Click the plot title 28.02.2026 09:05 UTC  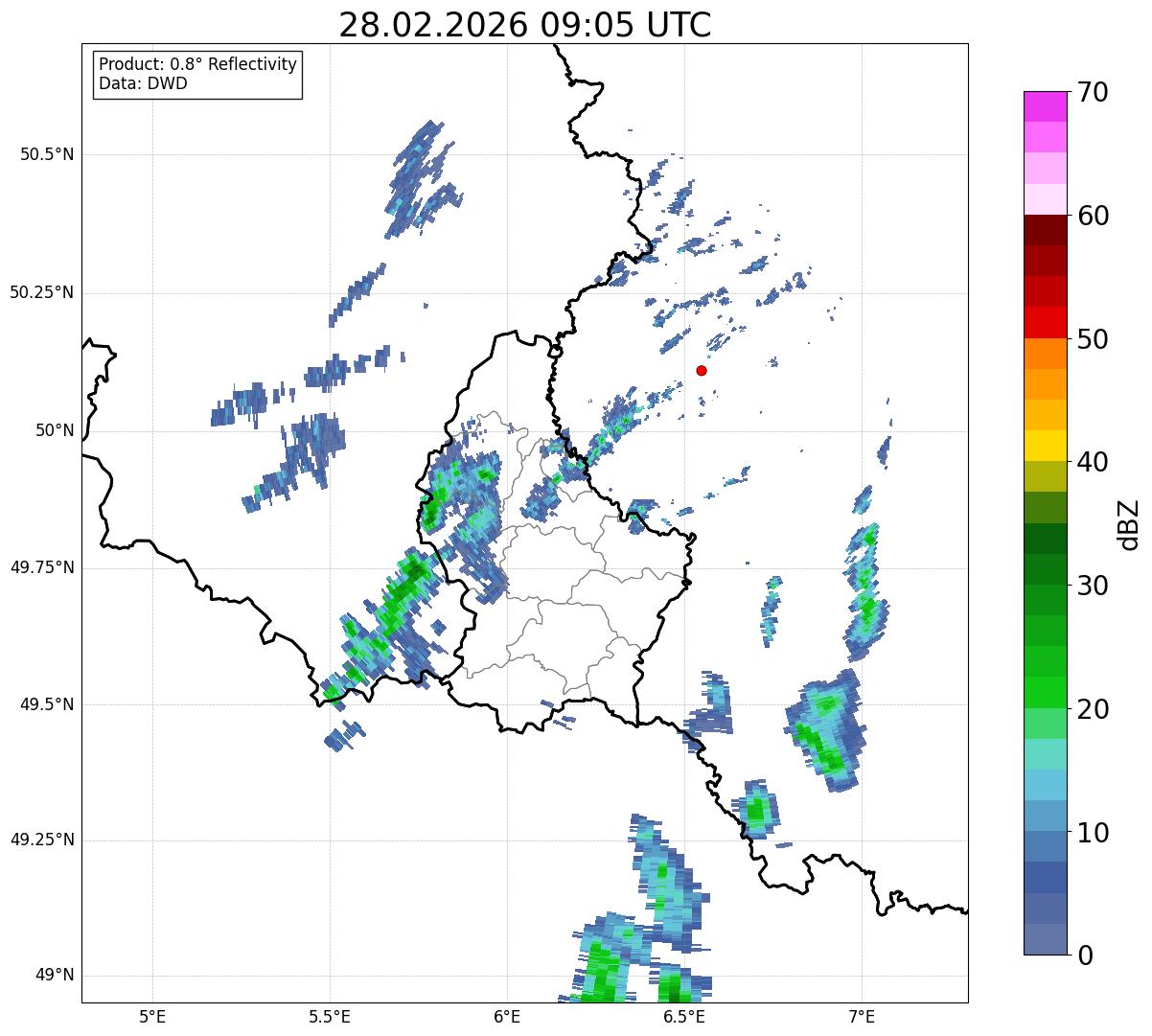pos(525,25)
